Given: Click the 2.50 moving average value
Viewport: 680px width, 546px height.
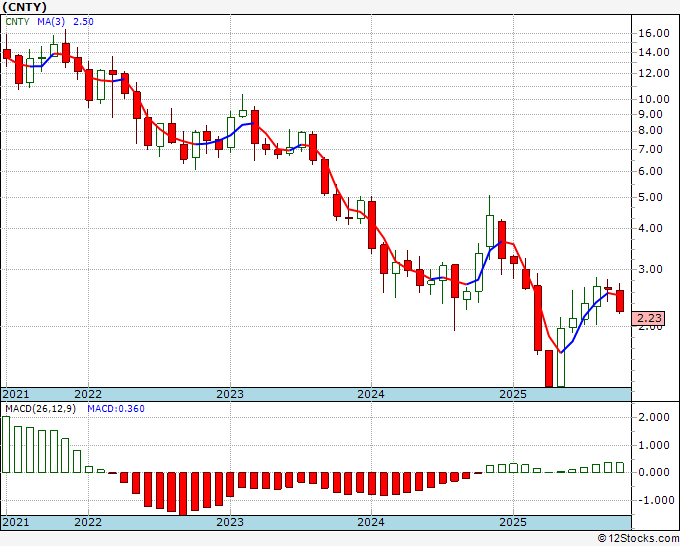Looking at the screenshot, I should click(83, 22).
